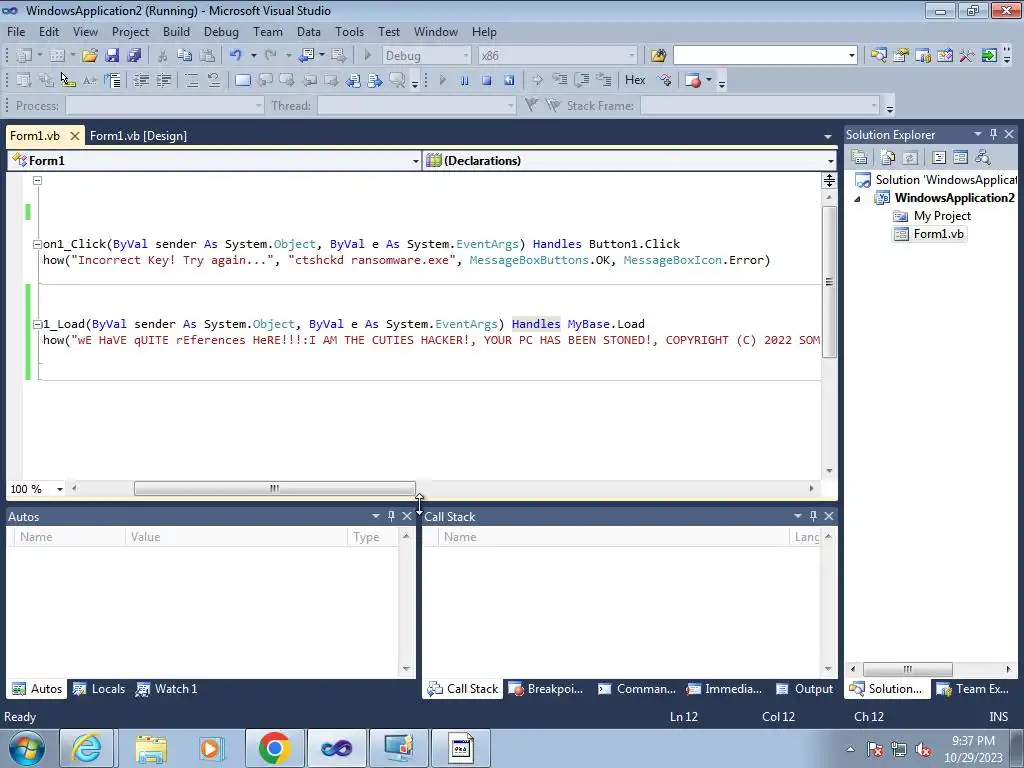Open the Properties Window toolbar icon
This screenshot has height=768, width=1024.
click(x=901, y=56)
